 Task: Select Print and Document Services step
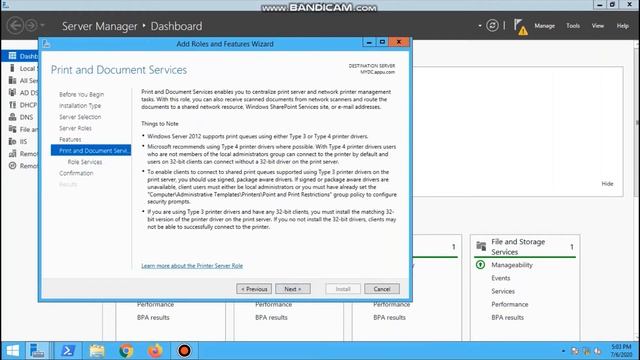click(91, 150)
